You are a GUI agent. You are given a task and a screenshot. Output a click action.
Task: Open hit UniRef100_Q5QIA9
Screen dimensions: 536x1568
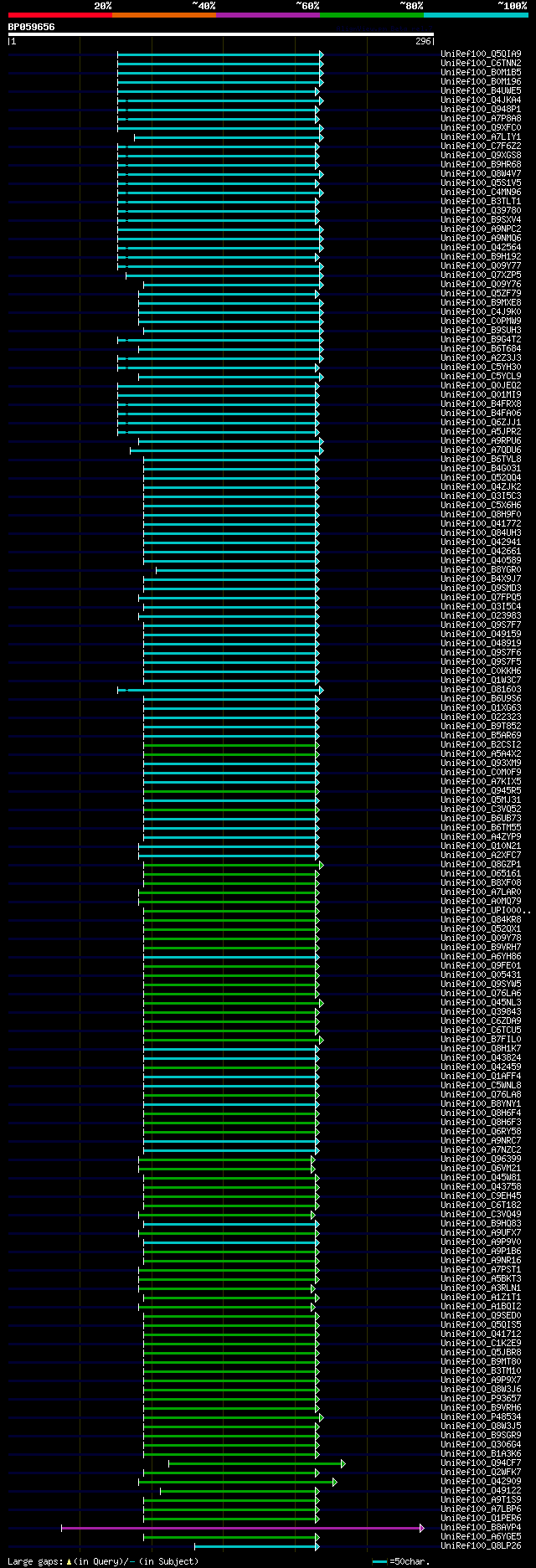481,54
